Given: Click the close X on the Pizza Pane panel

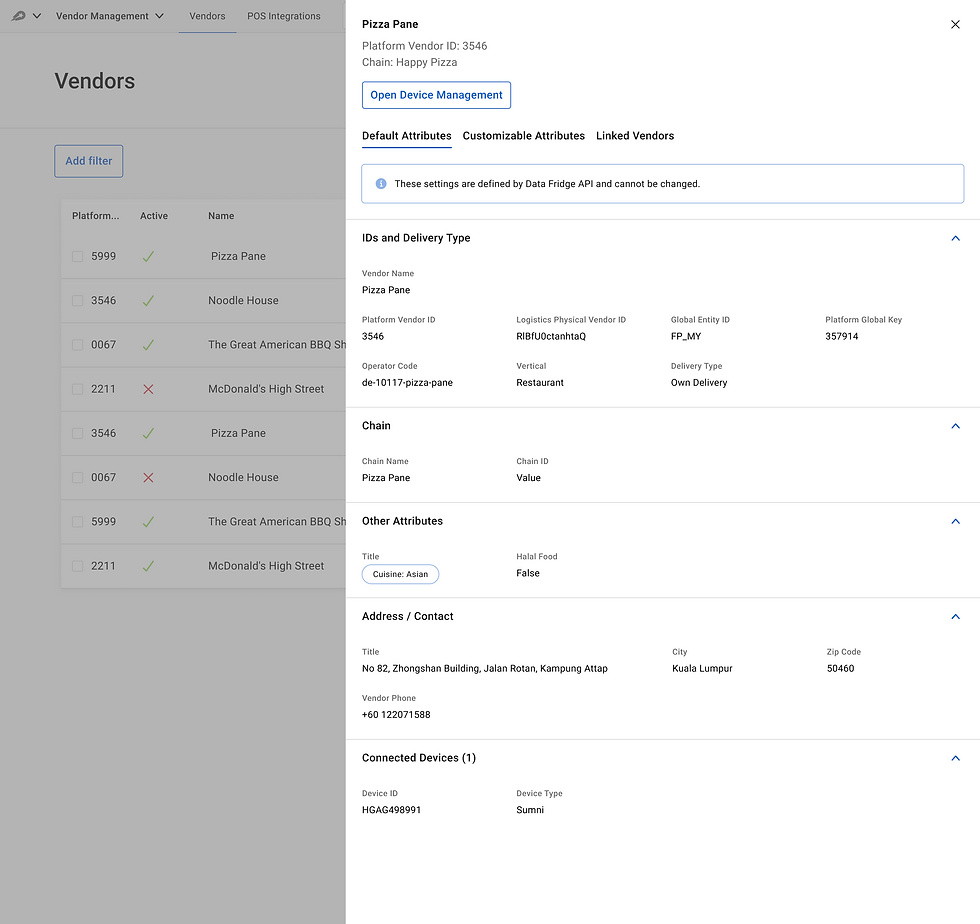Looking at the screenshot, I should click(x=955, y=24).
